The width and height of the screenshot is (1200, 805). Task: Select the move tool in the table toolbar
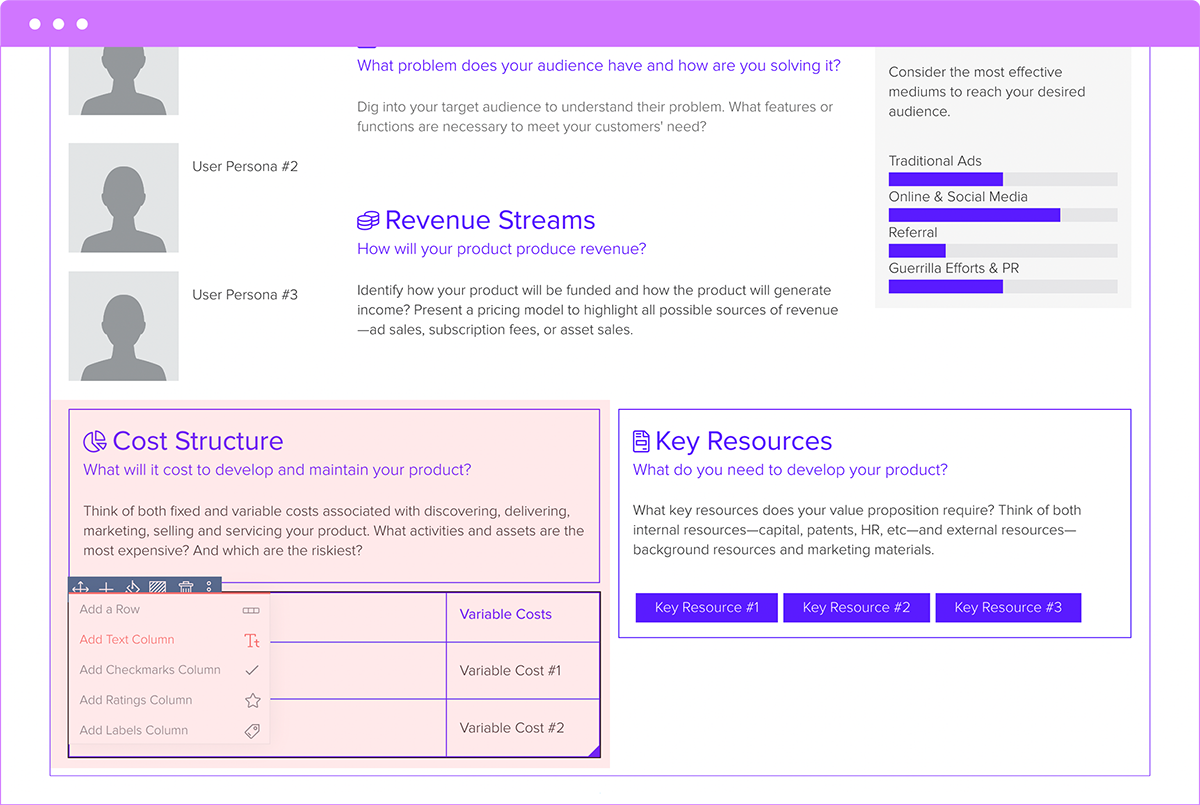click(x=81, y=587)
